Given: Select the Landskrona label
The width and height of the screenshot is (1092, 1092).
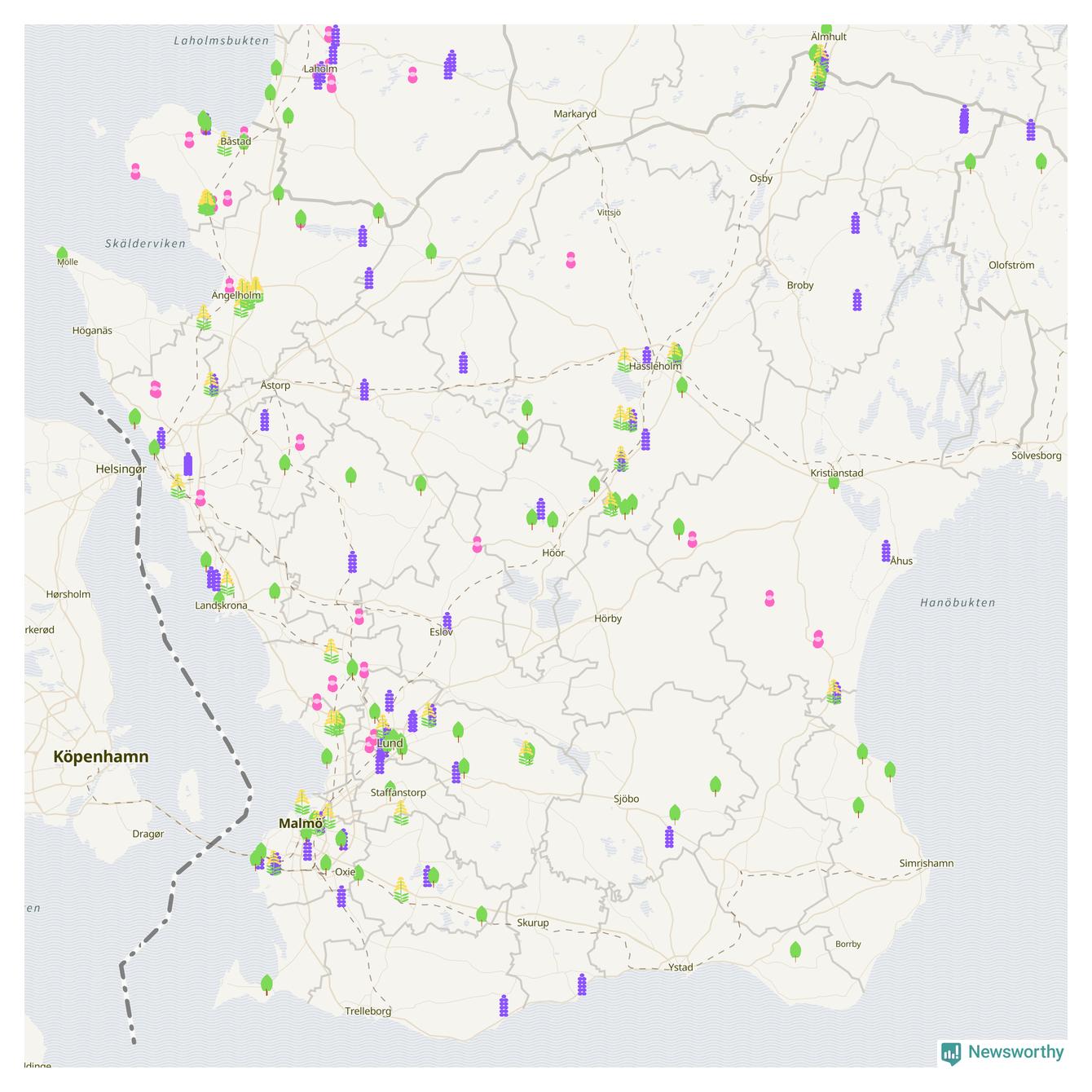Looking at the screenshot, I should (x=221, y=605).
